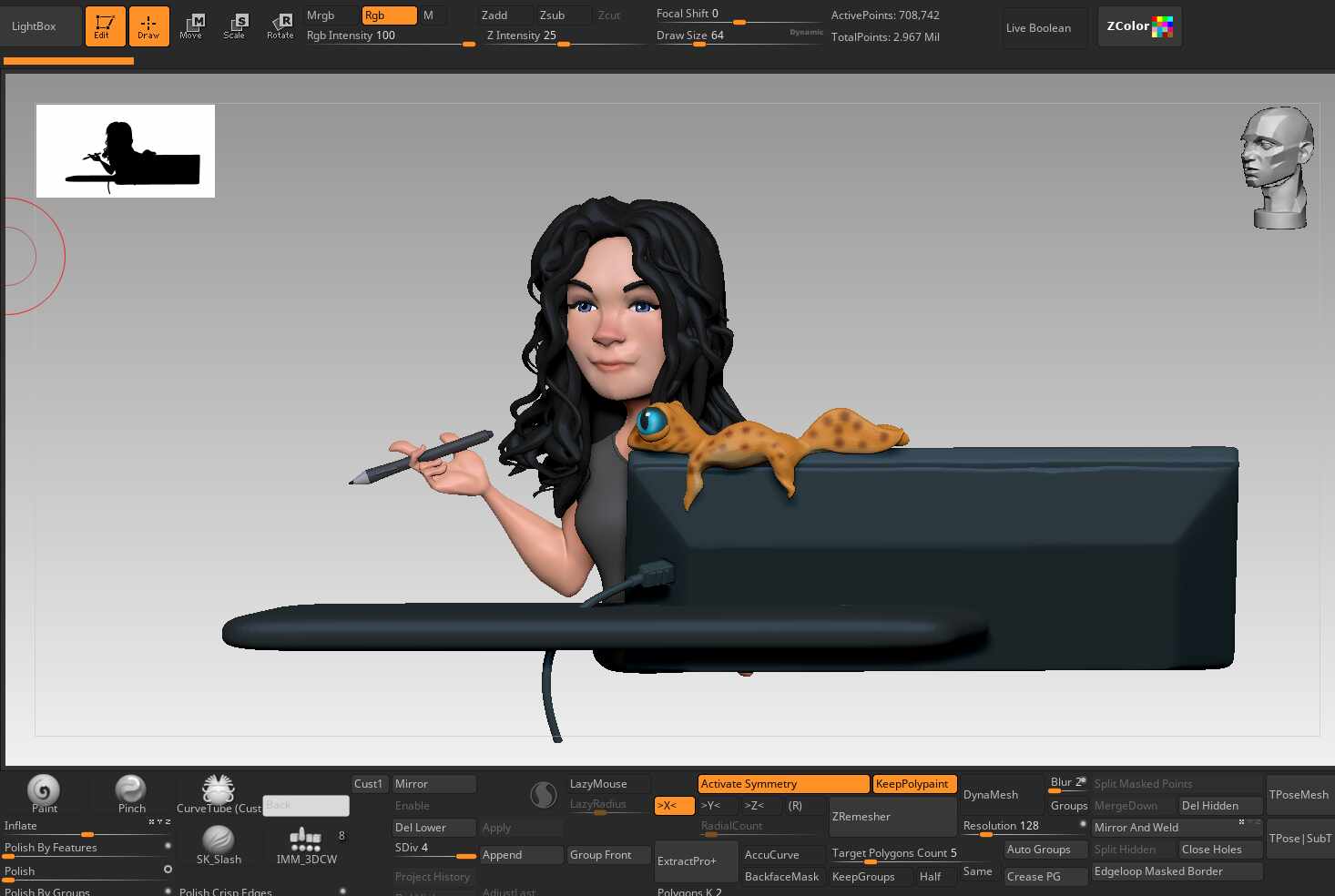Switch to the Scale tool
The width and height of the screenshot is (1335, 896).
point(235,26)
